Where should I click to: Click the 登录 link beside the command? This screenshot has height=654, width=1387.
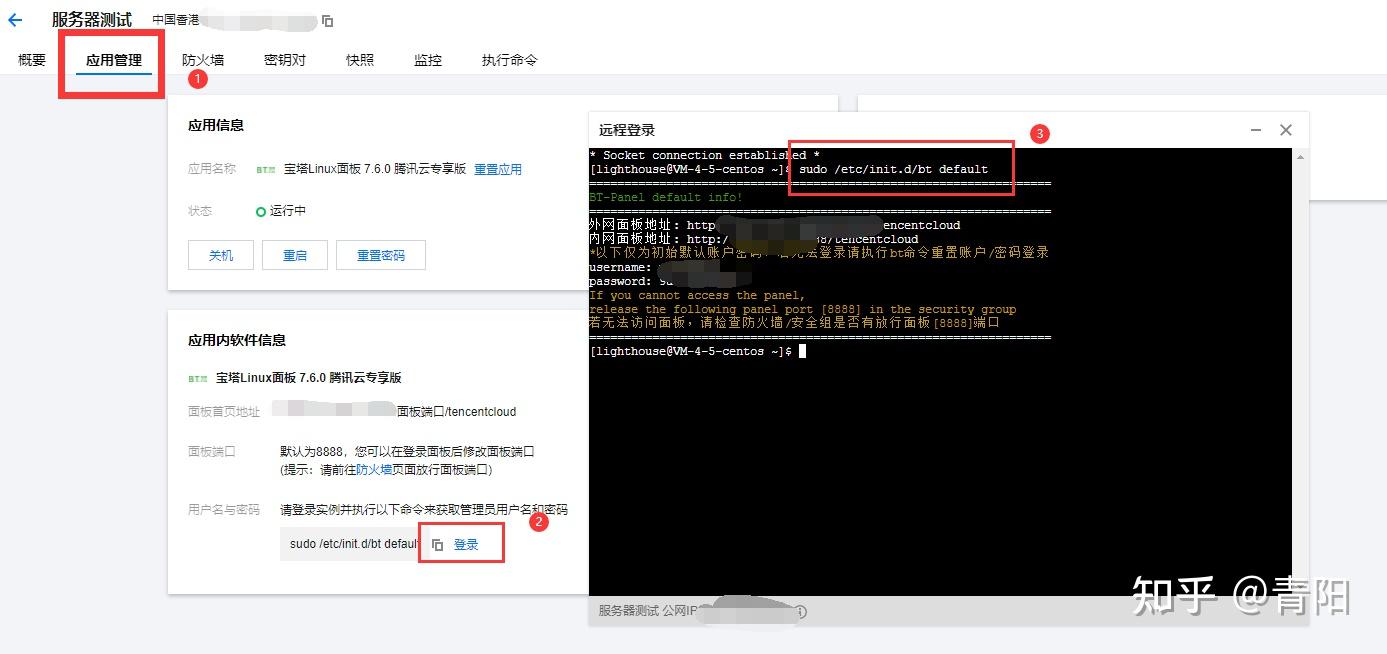466,545
